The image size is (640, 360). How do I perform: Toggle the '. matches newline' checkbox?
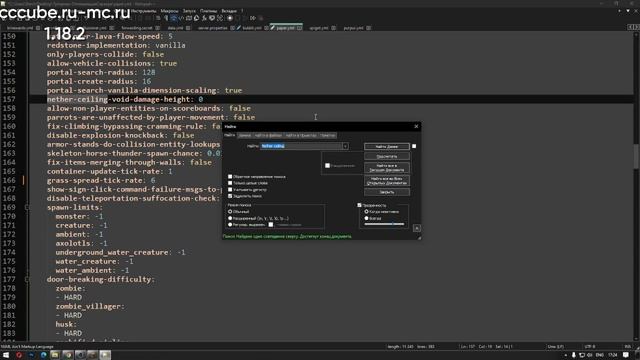point(271,225)
